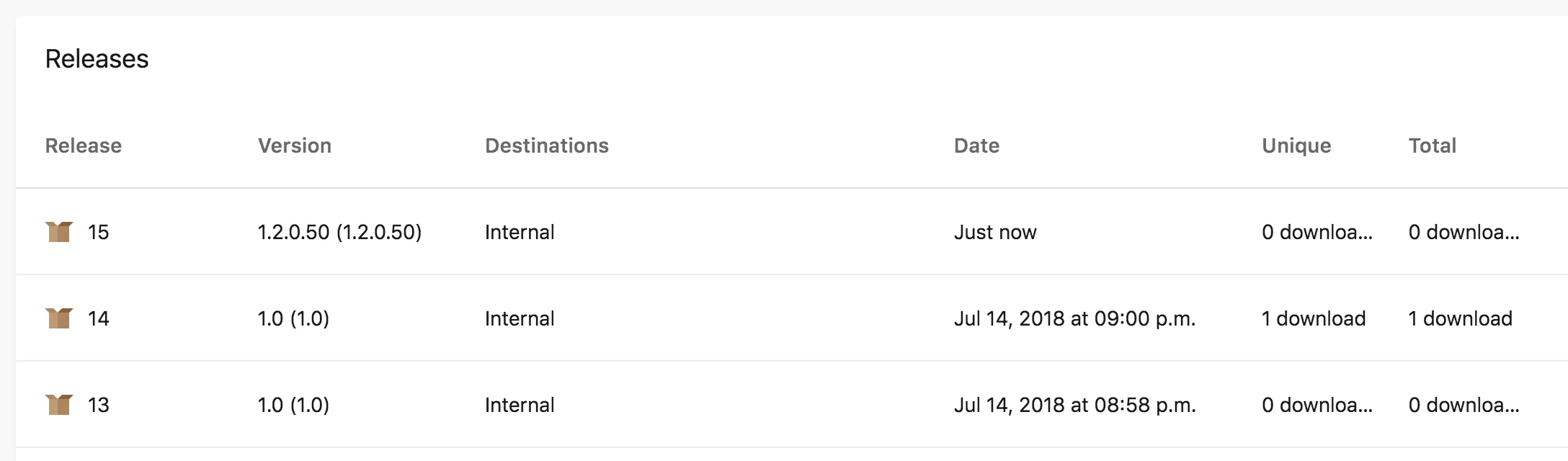Click the Releases section heading
The image size is (1568, 461).
click(x=97, y=59)
